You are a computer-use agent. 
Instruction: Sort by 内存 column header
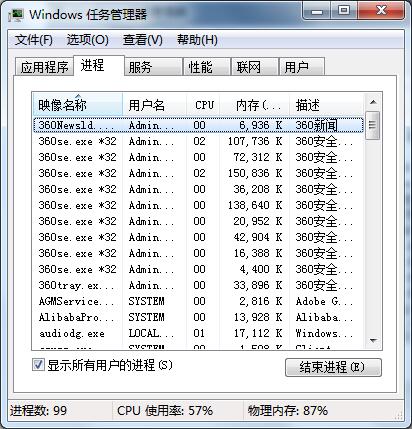click(255, 105)
